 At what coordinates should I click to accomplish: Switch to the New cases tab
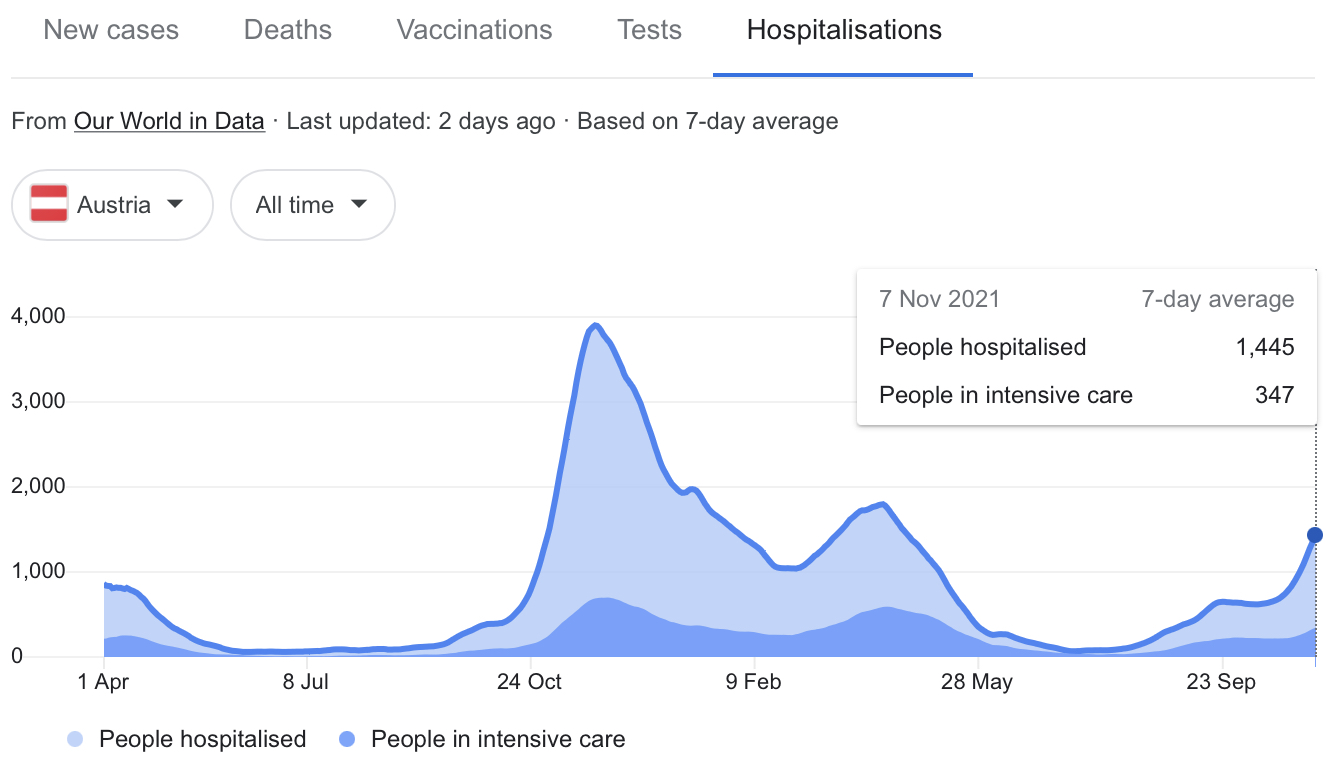111,30
